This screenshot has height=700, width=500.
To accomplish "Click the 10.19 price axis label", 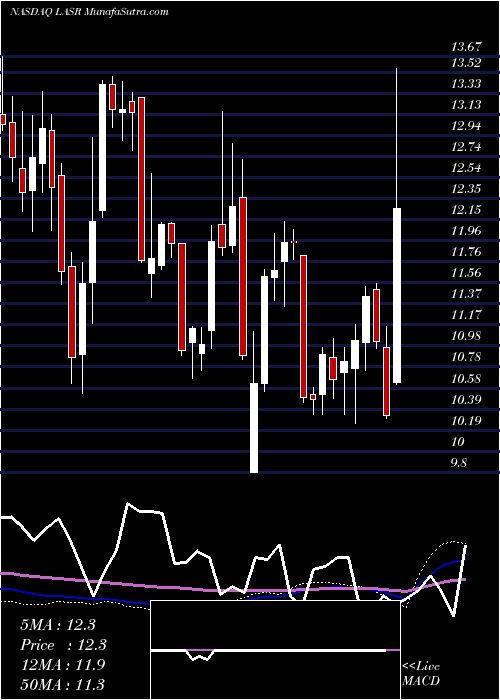I will pos(467,421).
